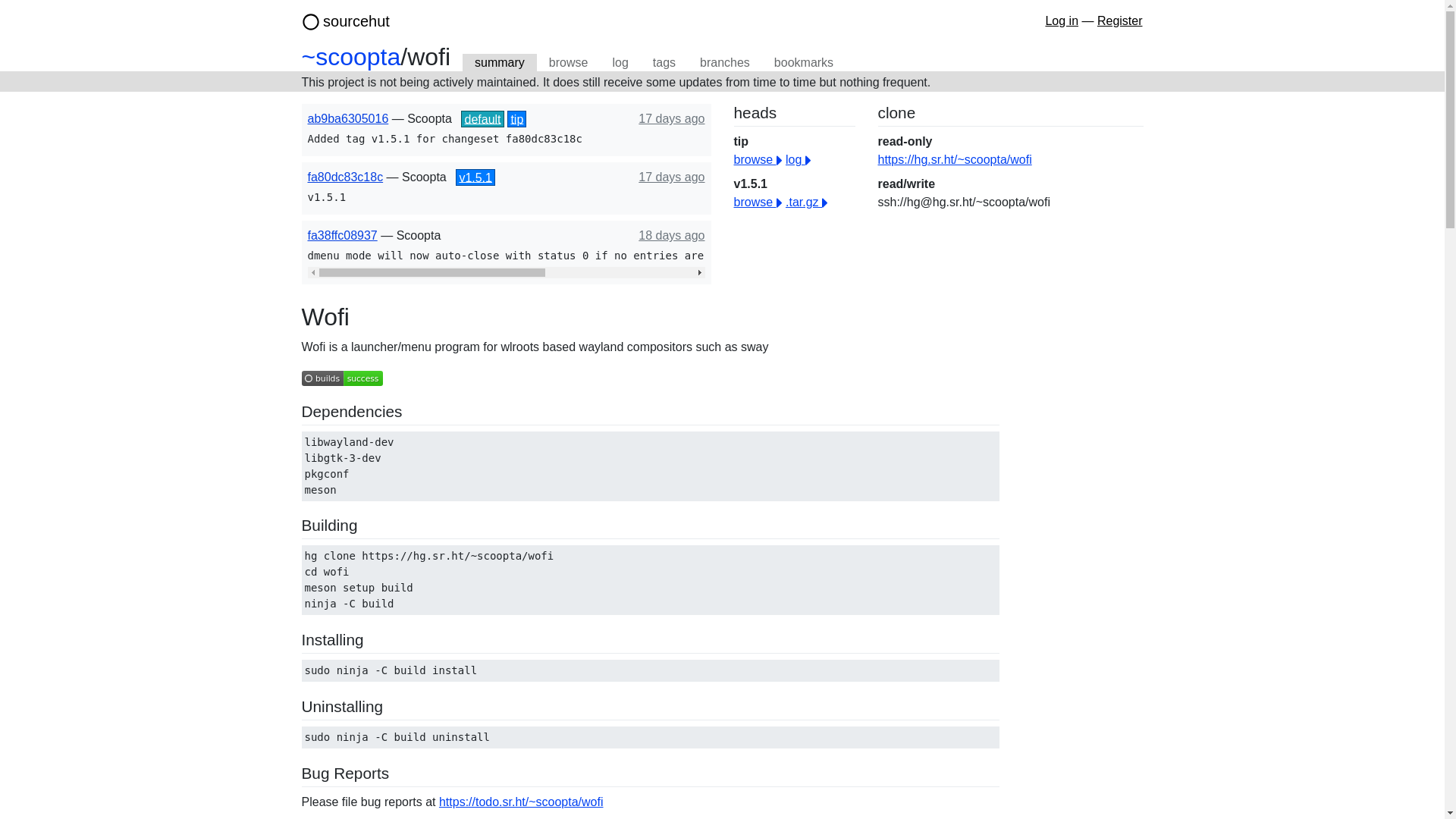Open the bookmarks tab
Image resolution: width=1456 pixels, height=819 pixels.
coord(803,63)
